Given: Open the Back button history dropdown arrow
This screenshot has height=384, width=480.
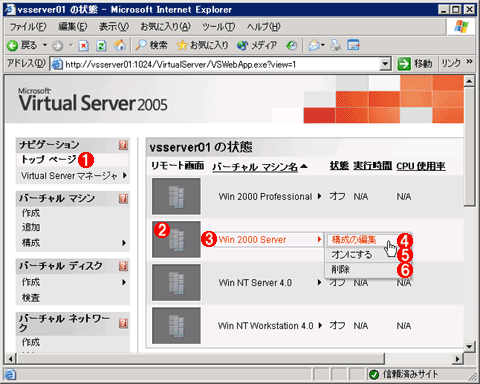Looking at the screenshot, I should [45, 45].
